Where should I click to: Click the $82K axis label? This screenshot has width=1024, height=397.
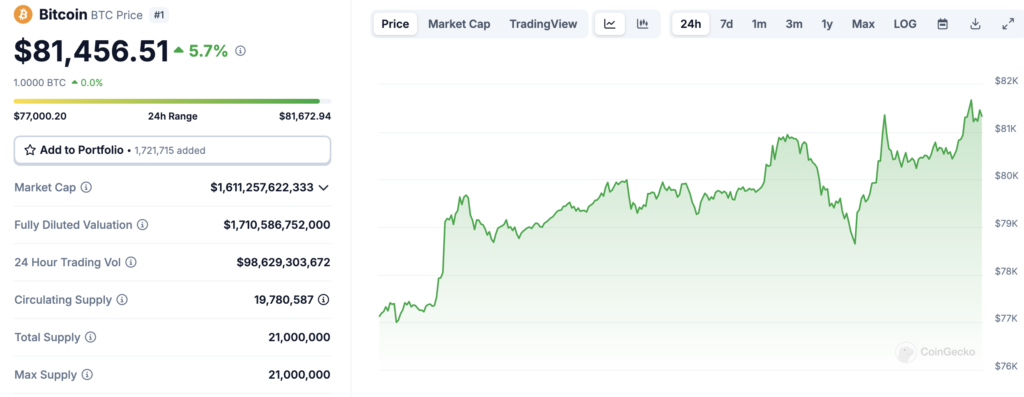point(1006,81)
